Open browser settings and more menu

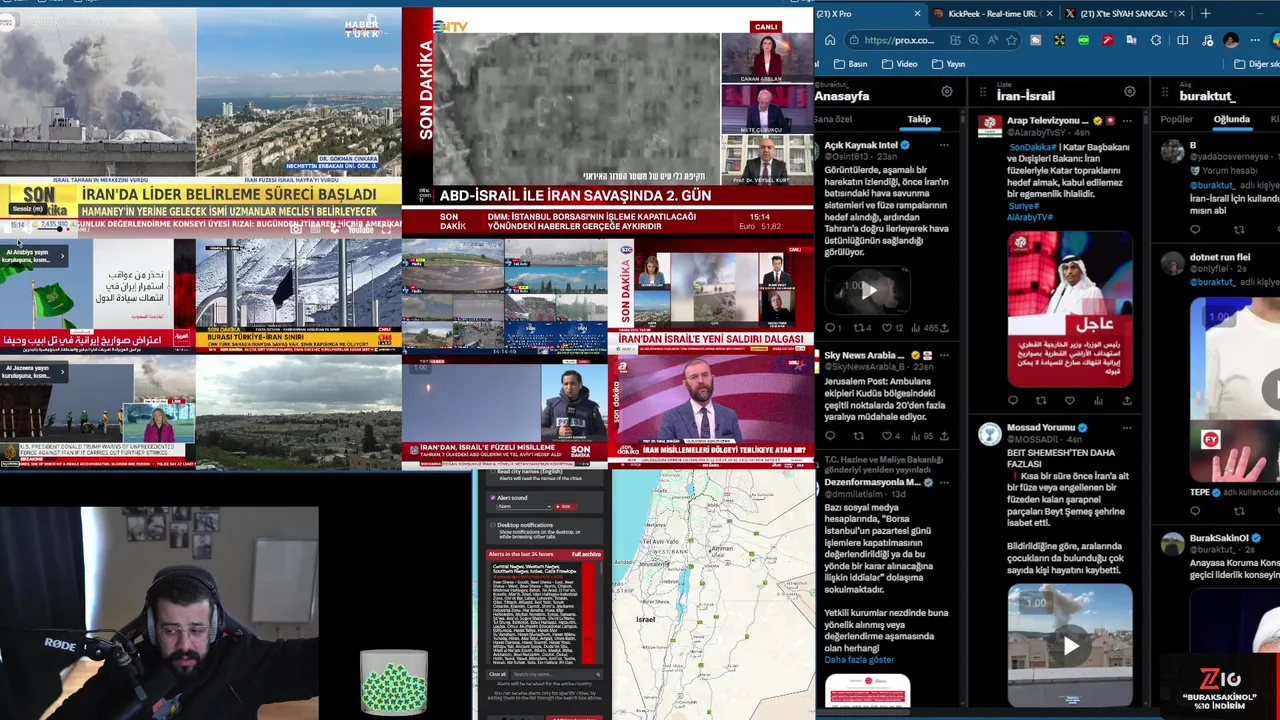point(1255,40)
